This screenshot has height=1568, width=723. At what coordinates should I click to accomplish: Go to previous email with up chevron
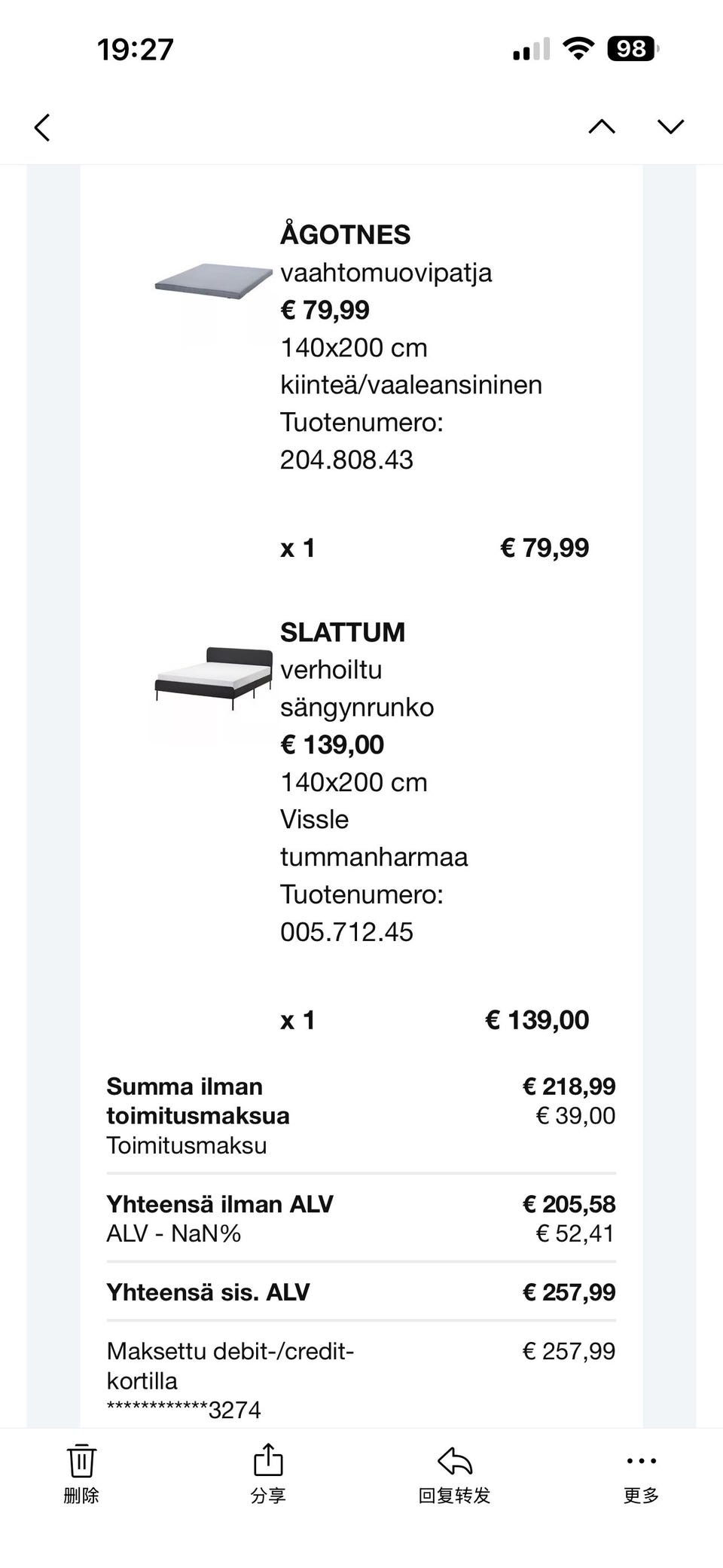tap(601, 127)
